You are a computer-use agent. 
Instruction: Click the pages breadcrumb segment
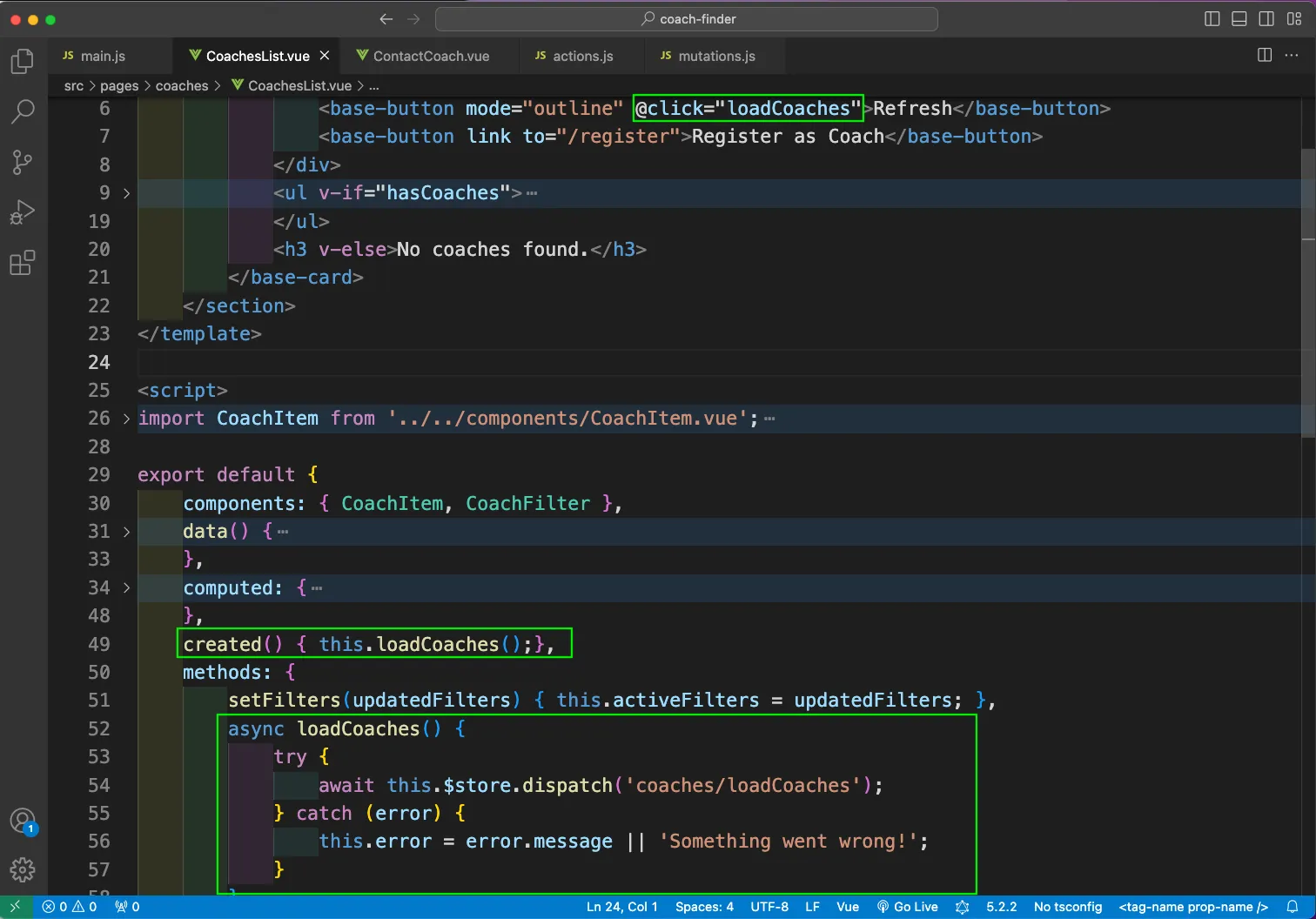(x=119, y=85)
